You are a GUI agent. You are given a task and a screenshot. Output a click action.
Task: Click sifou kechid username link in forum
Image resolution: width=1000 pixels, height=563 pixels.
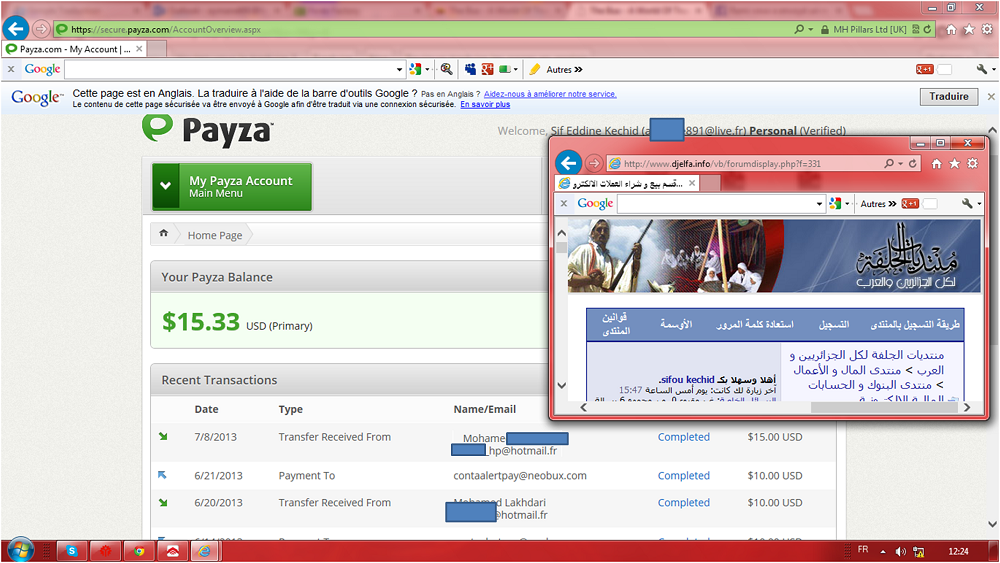(x=687, y=379)
